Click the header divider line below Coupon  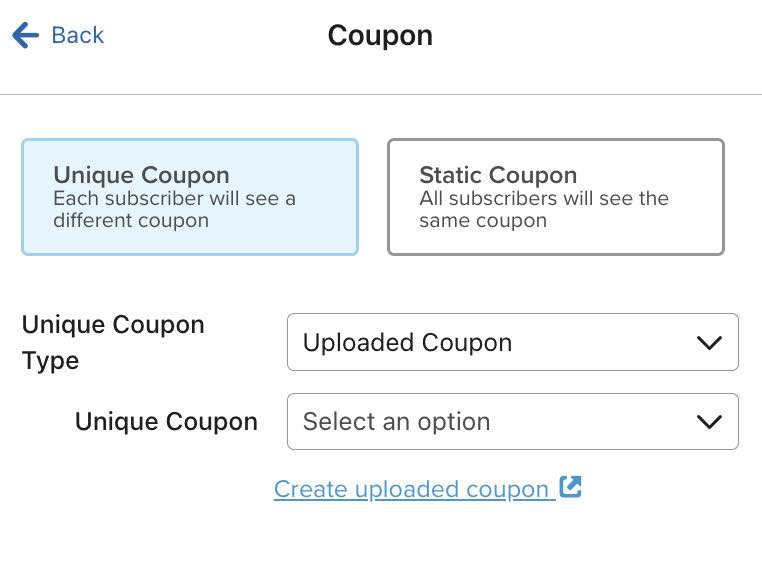point(380,95)
